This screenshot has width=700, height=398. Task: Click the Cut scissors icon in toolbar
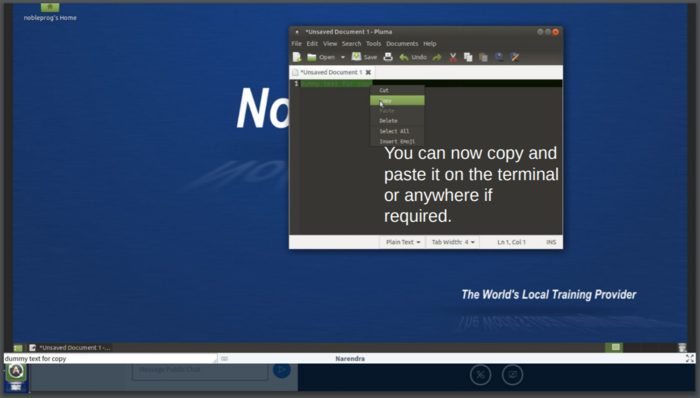click(x=453, y=57)
